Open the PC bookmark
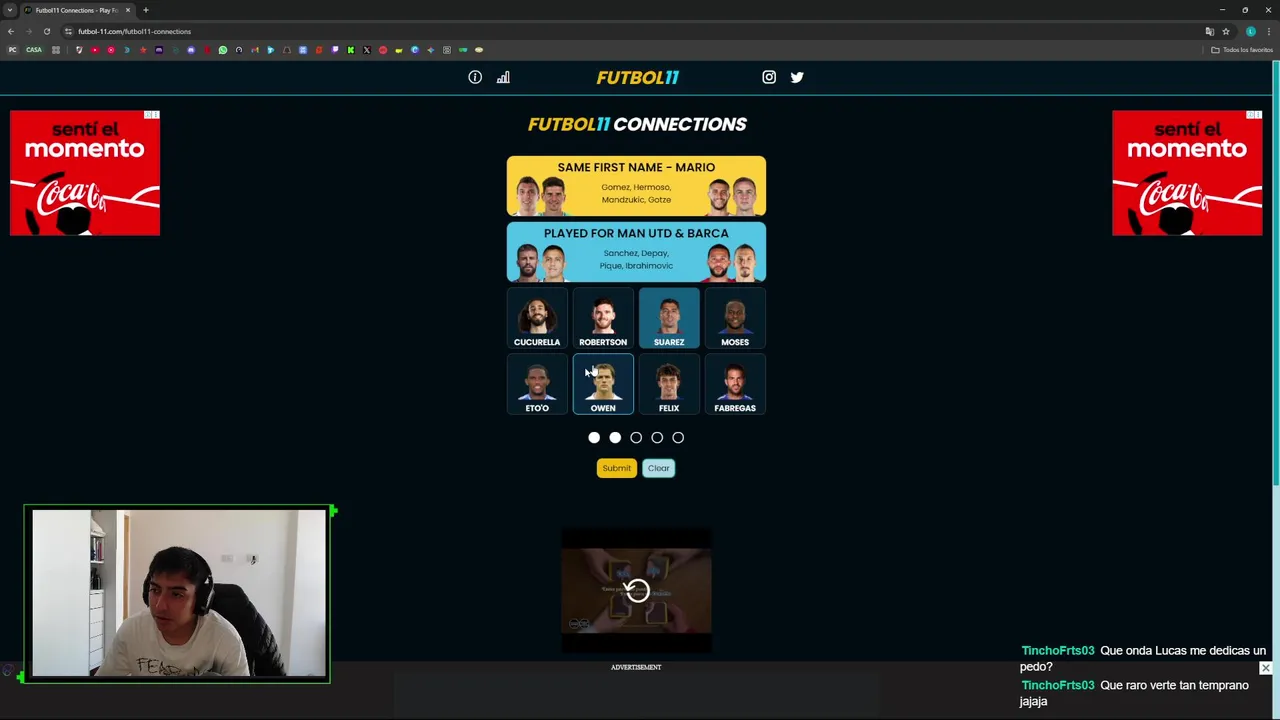The height and width of the screenshot is (720, 1280). tap(12, 50)
